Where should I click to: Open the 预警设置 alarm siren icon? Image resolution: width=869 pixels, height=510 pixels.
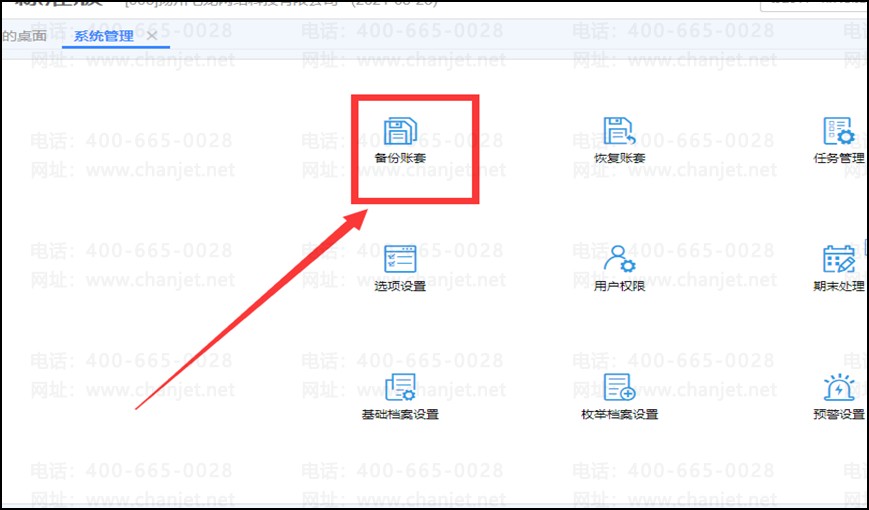point(839,387)
